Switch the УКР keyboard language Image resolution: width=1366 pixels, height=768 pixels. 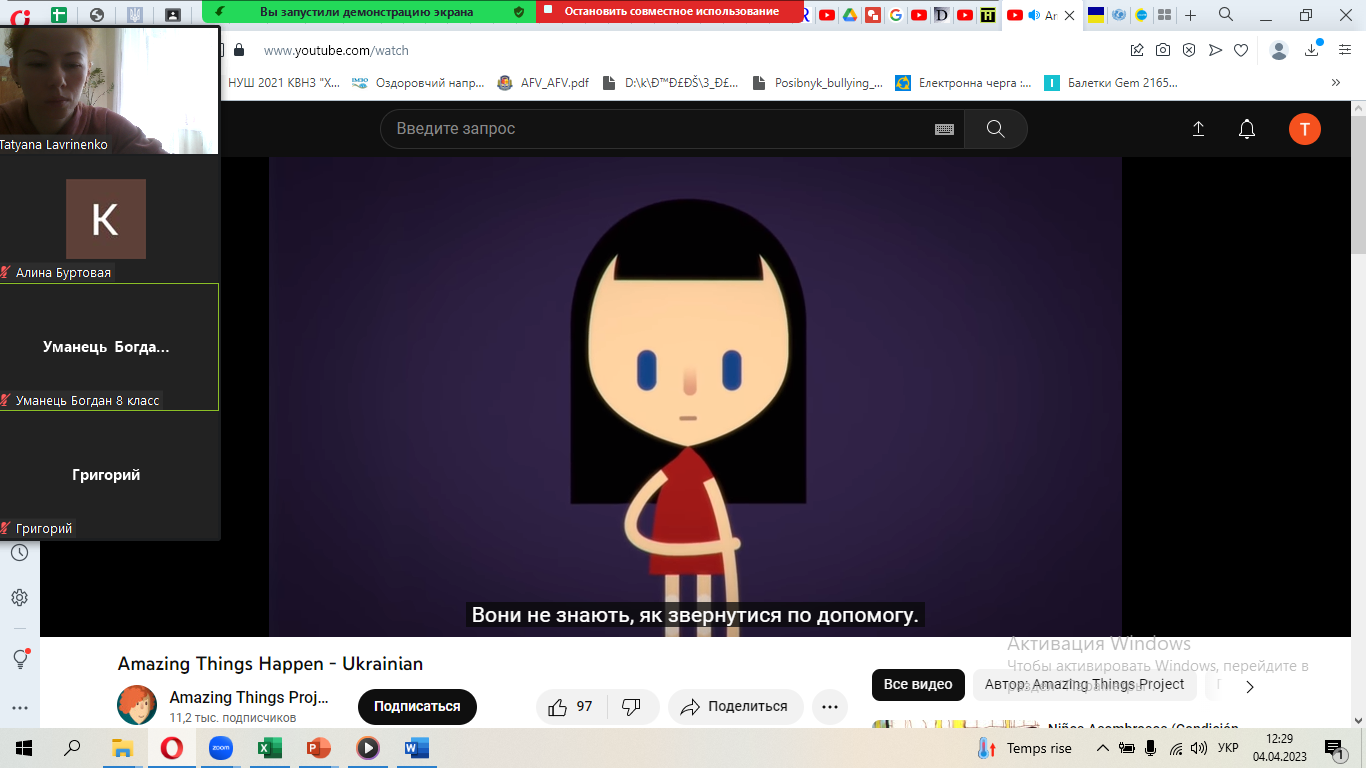click(1228, 748)
